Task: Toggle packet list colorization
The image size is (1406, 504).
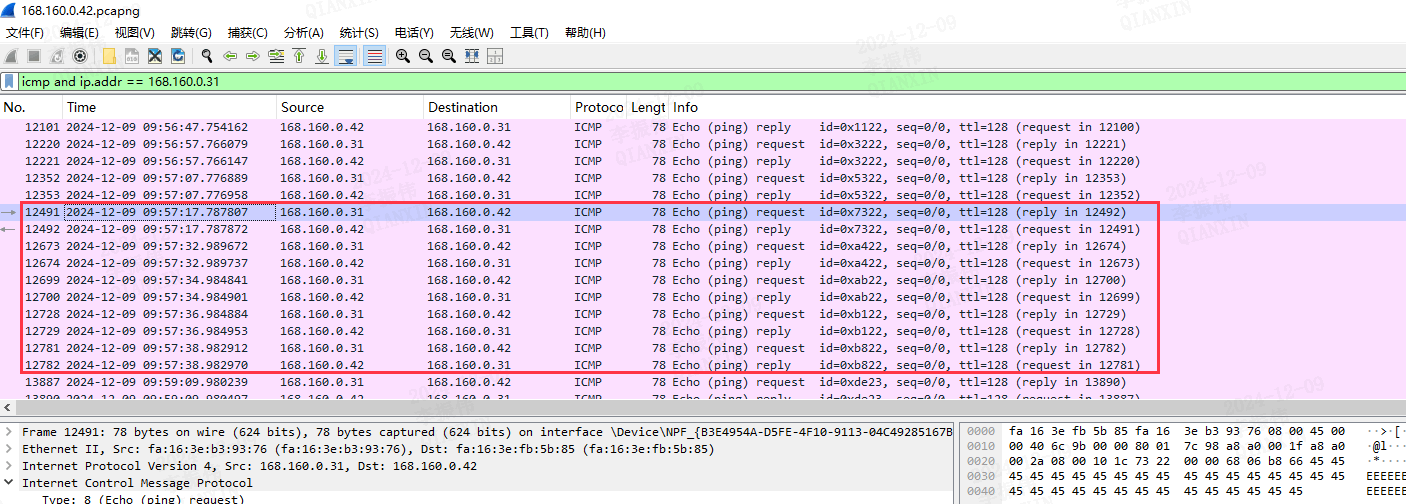Action: [374, 56]
